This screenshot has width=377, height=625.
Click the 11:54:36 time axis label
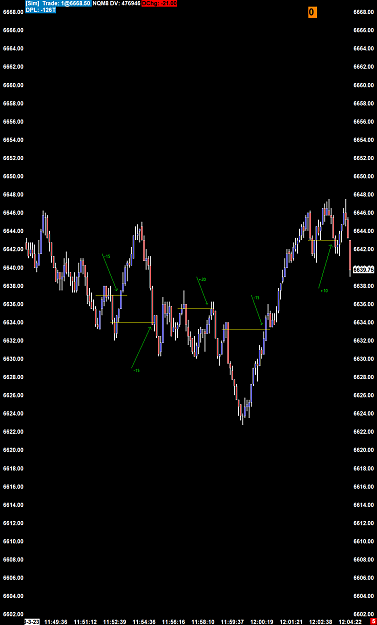tap(144, 622)
